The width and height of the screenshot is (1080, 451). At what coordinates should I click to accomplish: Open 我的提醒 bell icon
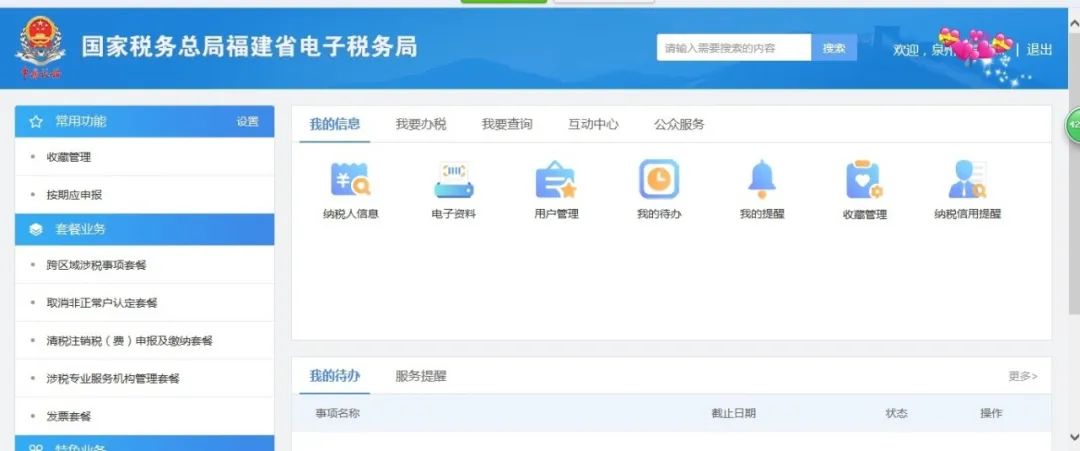tap(762, 180)
